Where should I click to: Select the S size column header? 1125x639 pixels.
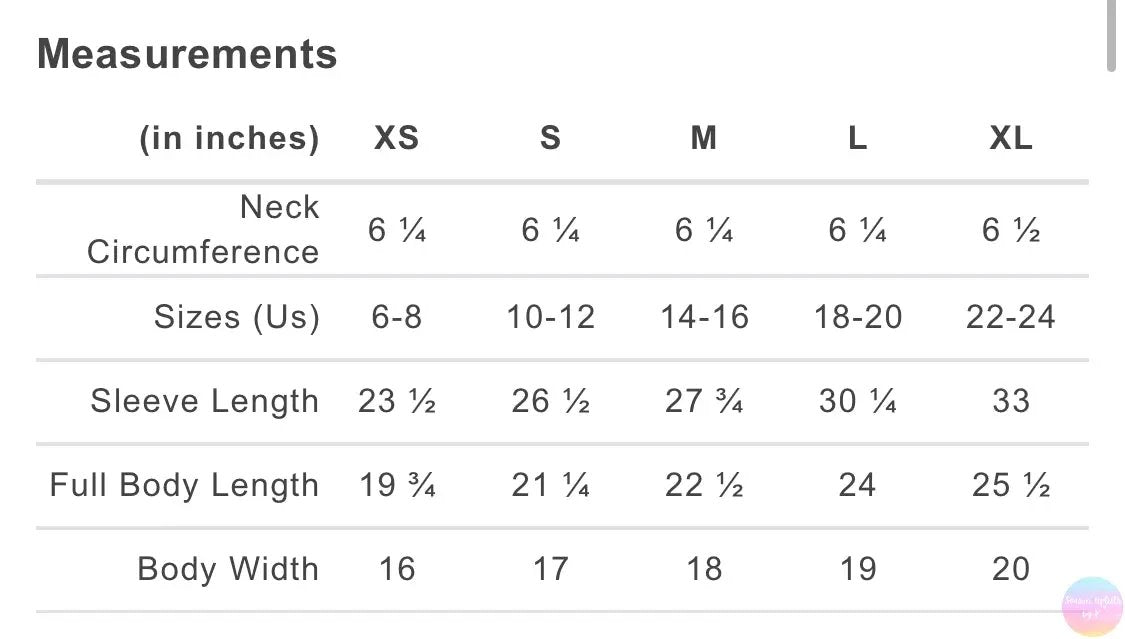pos(550,138)
